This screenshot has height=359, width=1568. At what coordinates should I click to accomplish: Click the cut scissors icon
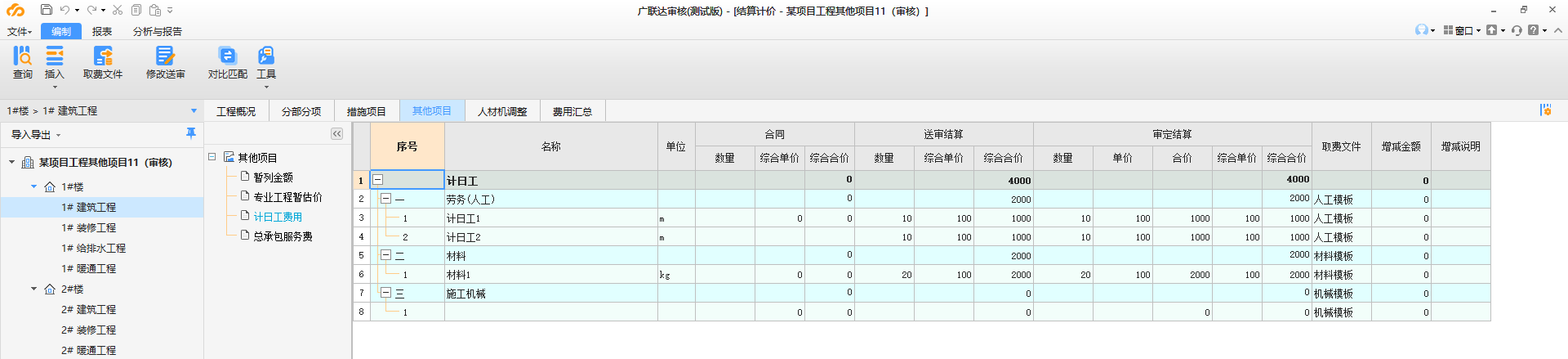pos(118,10)
